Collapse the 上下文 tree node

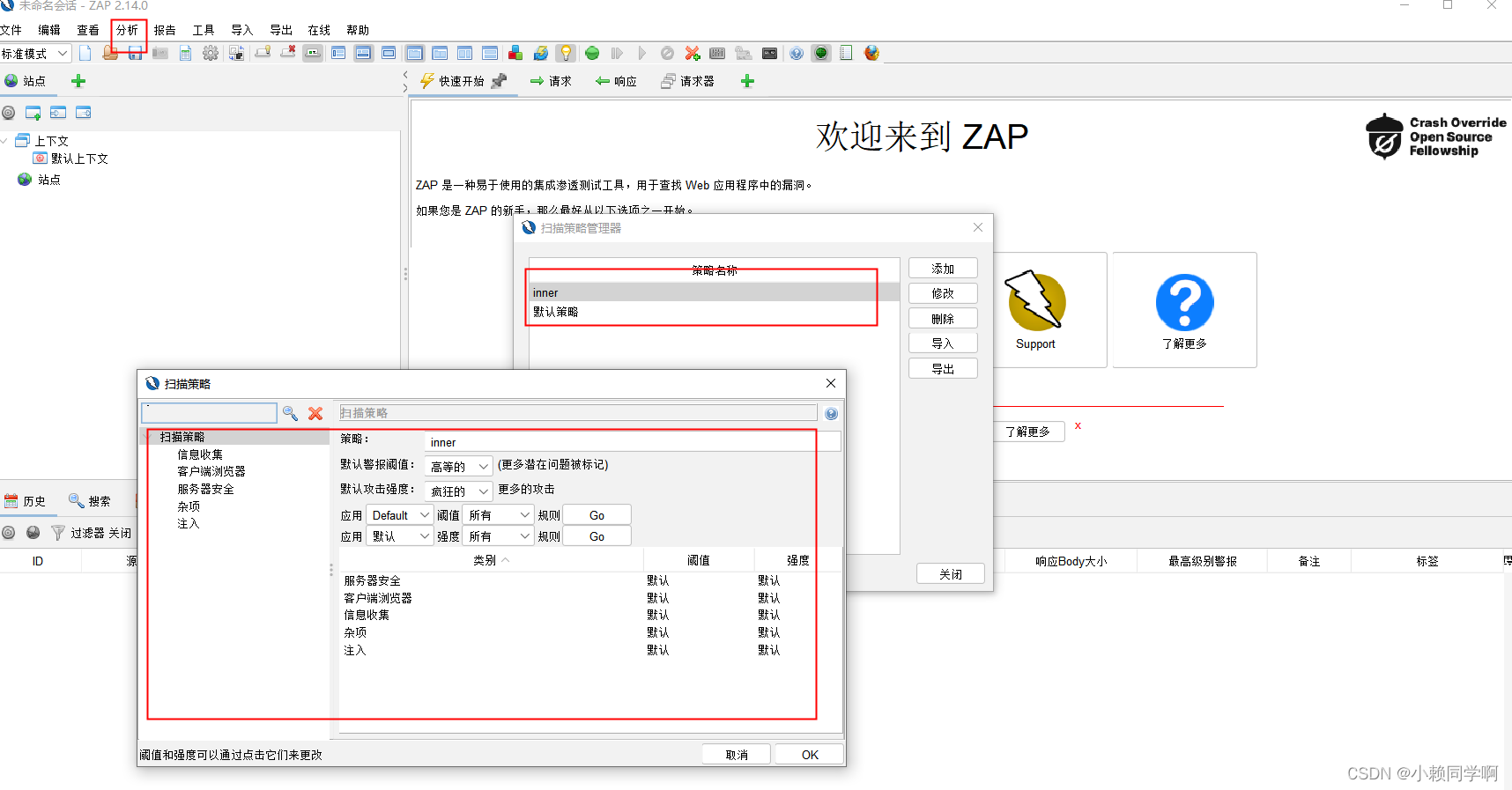pos(4,141)
